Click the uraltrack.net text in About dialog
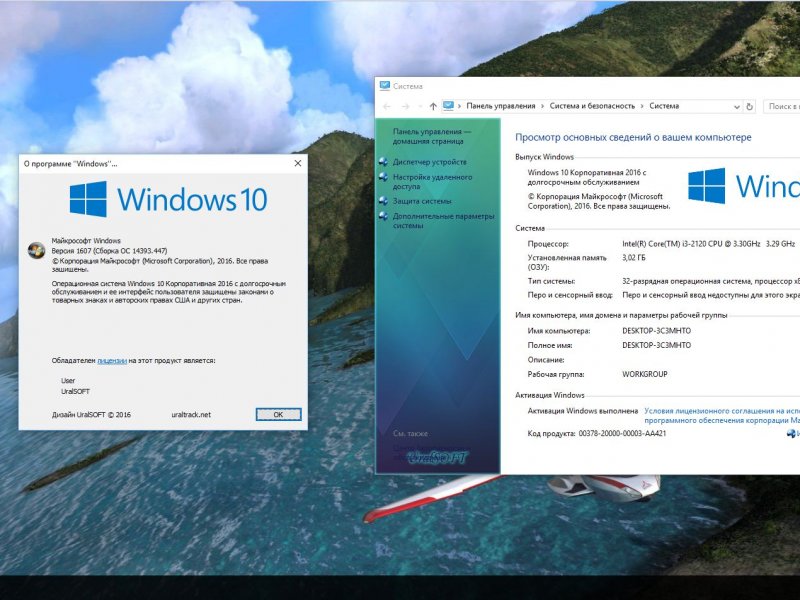Image resolution: width=800 pixels, height=600 pixels. [191, 415]
